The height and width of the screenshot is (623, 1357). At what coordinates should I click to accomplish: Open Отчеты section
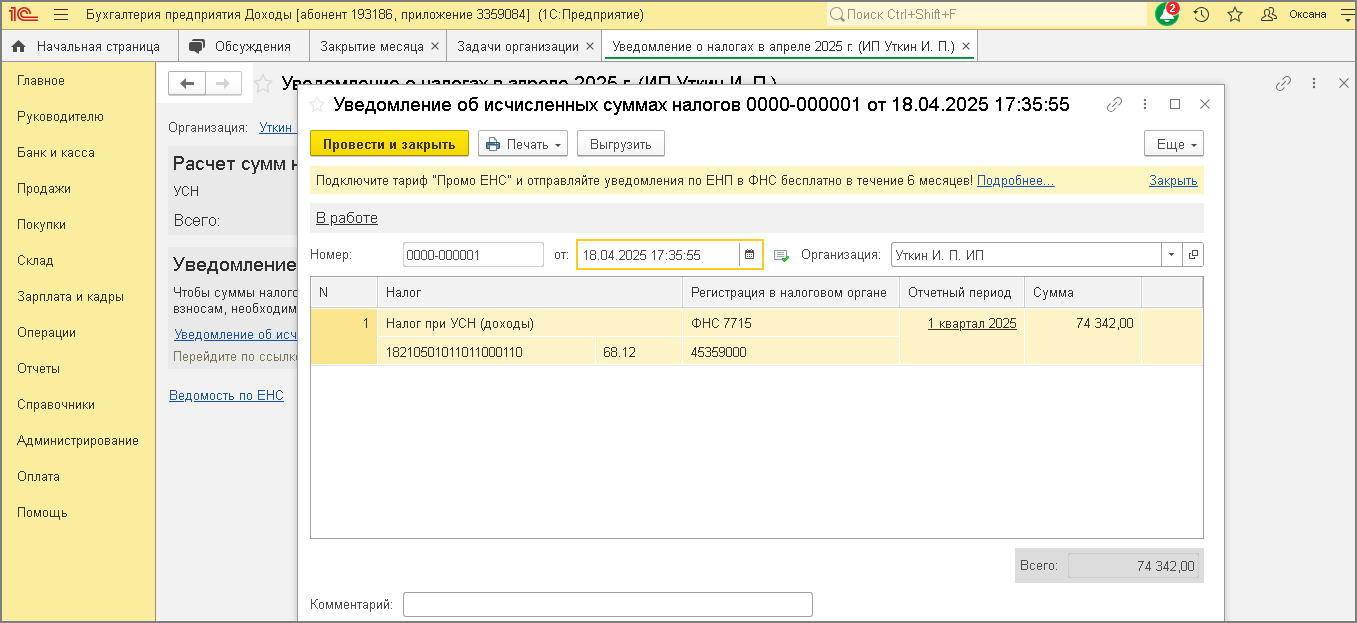pos(38,369)
